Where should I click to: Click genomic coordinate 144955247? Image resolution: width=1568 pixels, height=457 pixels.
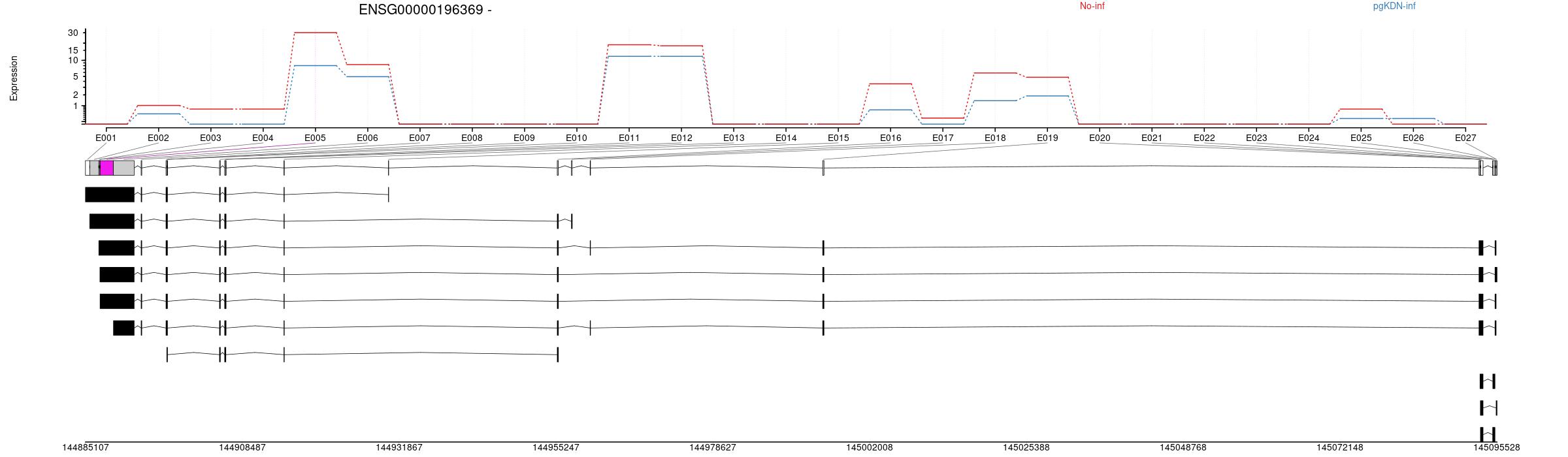pyautogui.click(x=556, y=448)
